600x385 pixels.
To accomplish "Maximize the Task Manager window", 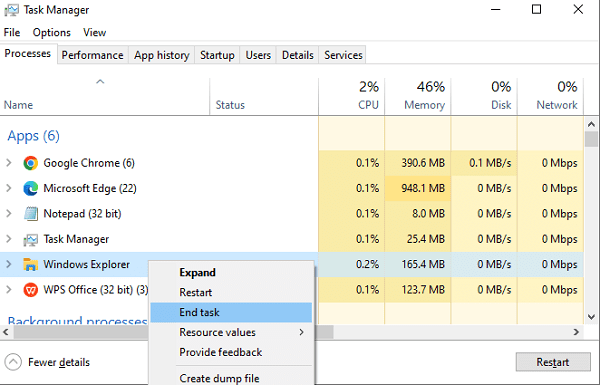I will pyautogui.click(x=536, y=10).
